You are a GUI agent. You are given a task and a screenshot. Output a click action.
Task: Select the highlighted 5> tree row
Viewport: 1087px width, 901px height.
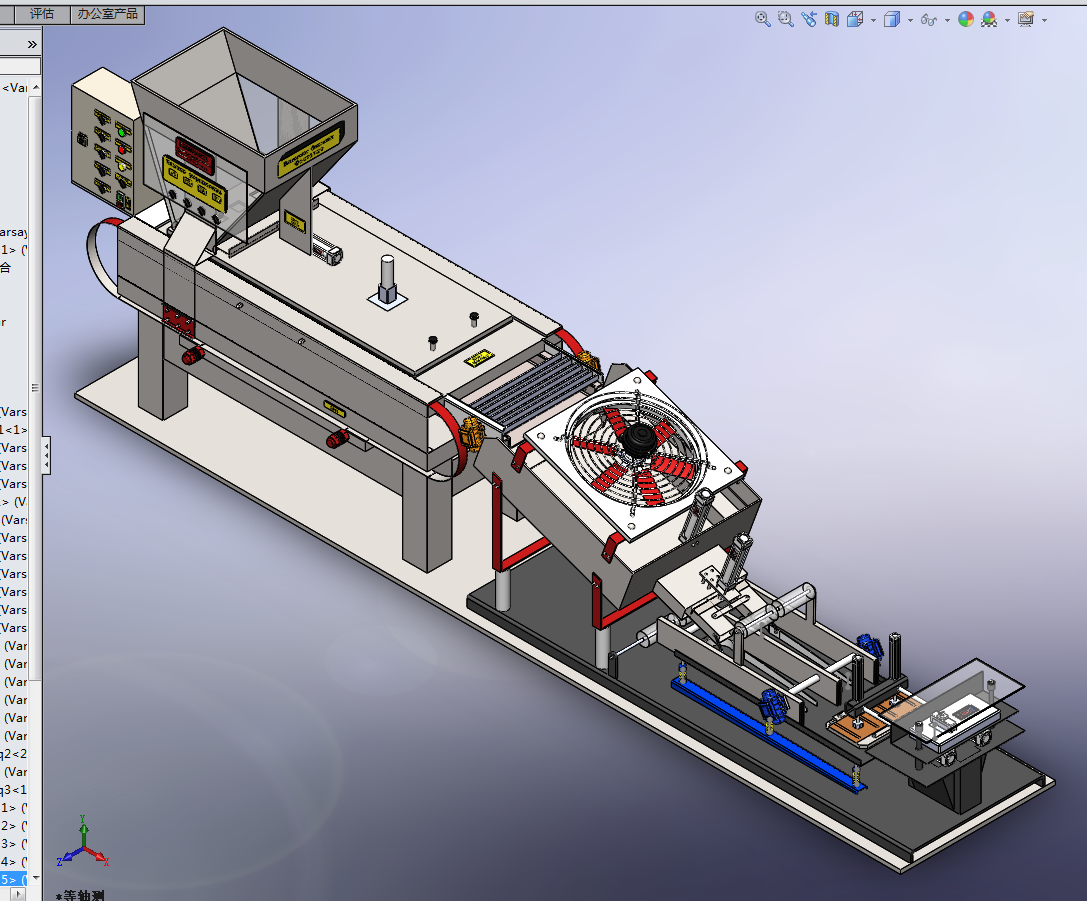13,880
